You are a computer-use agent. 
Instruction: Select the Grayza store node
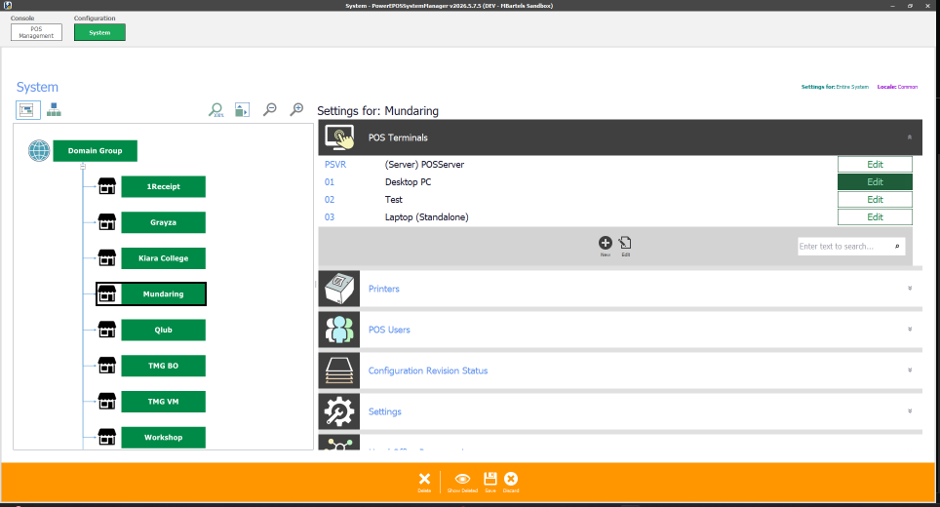[x=163, y=222]
